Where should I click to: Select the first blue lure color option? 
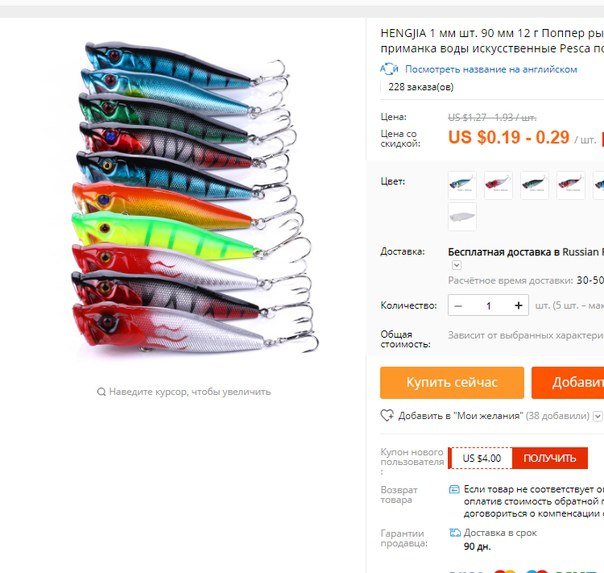pos(462,185)
